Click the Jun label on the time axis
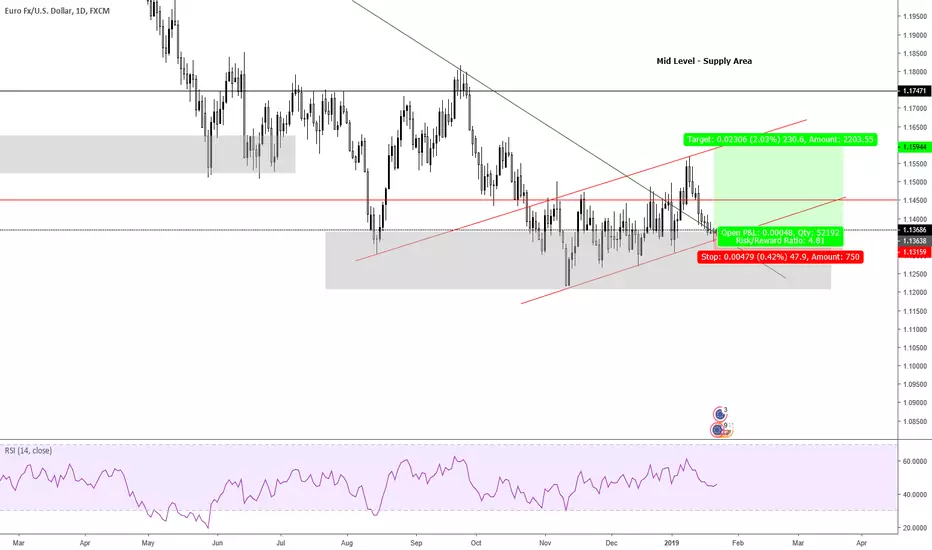Screen dimensions: 932x550 coord(218,543)
